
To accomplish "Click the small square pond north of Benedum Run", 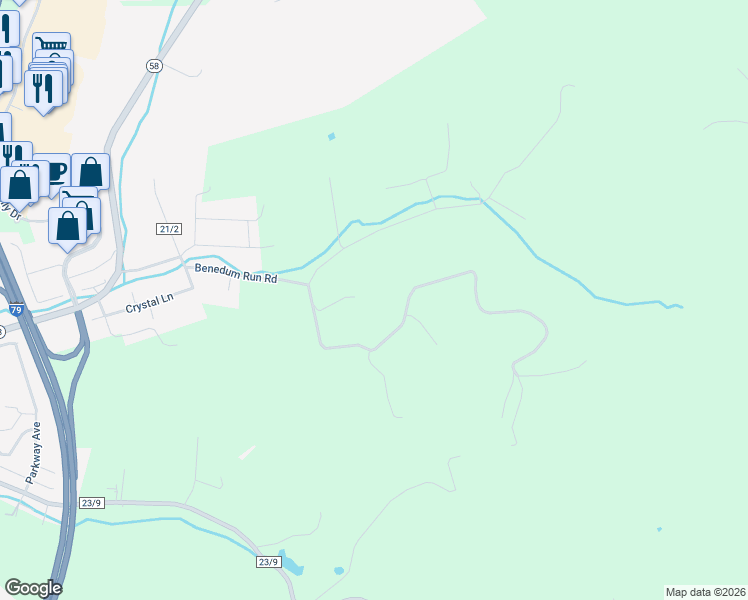I will point(332,137).
